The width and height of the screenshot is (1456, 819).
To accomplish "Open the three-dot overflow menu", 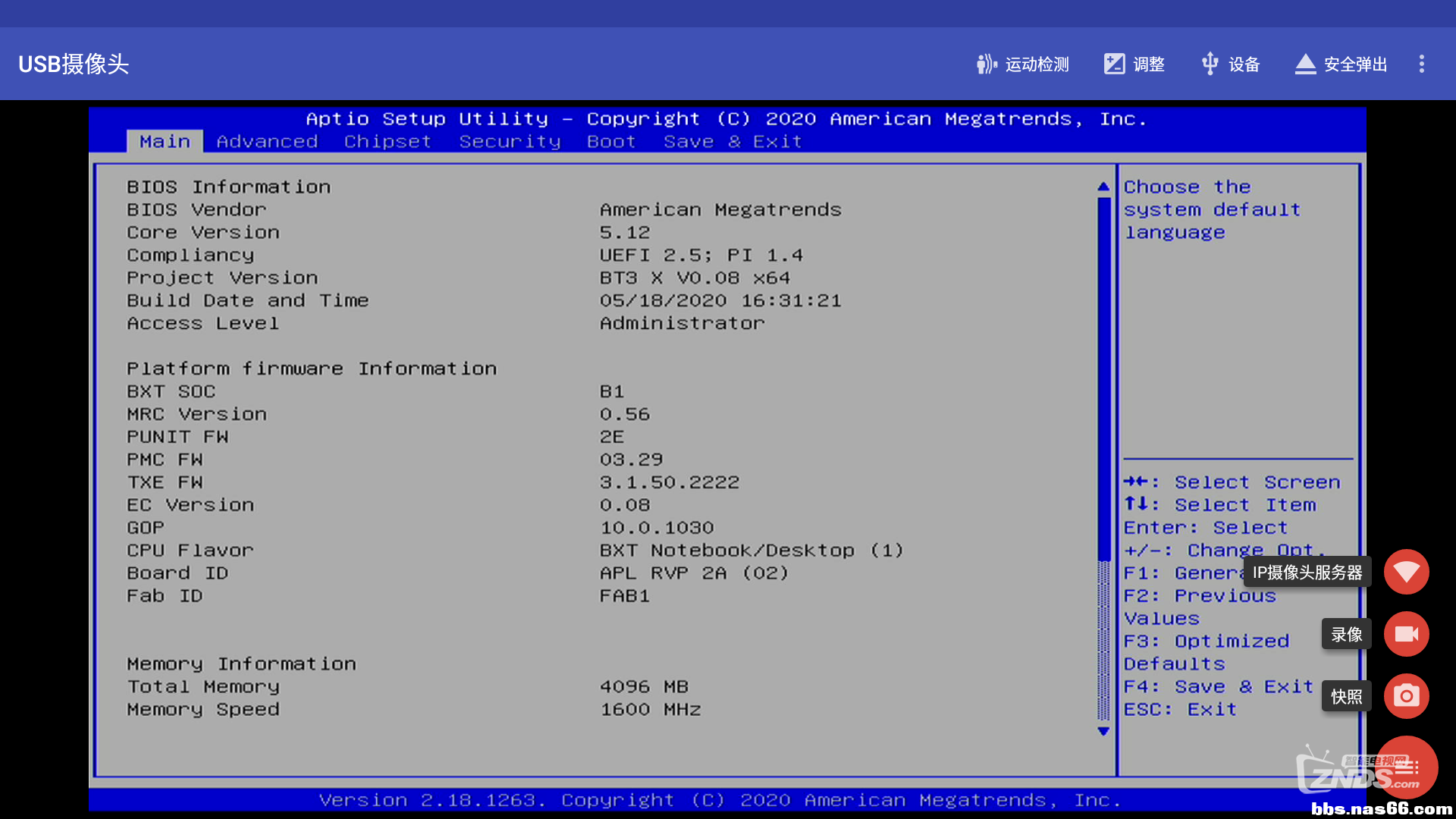I will [x=1422, y=64].
